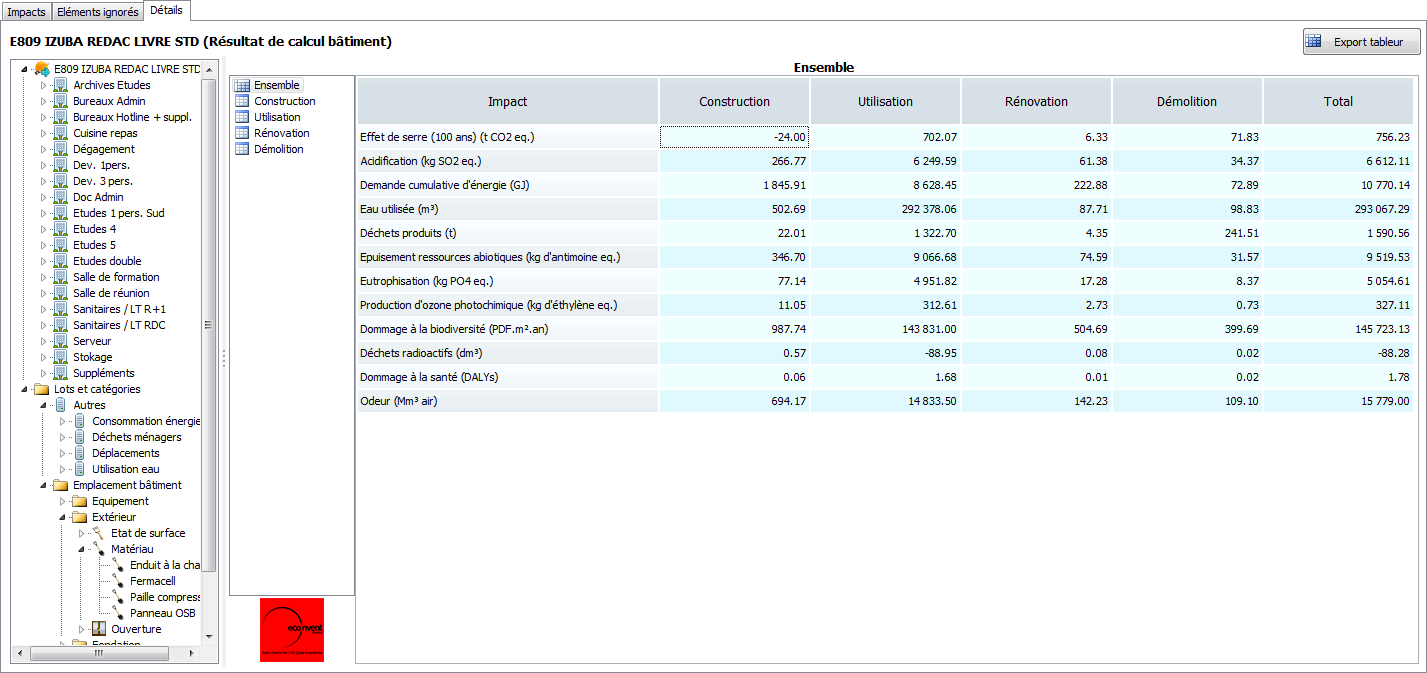This screenshot has width=1427, height=673.
Task: Select Sanitaires / LT RDC tree row
Action: coord(119,325)
